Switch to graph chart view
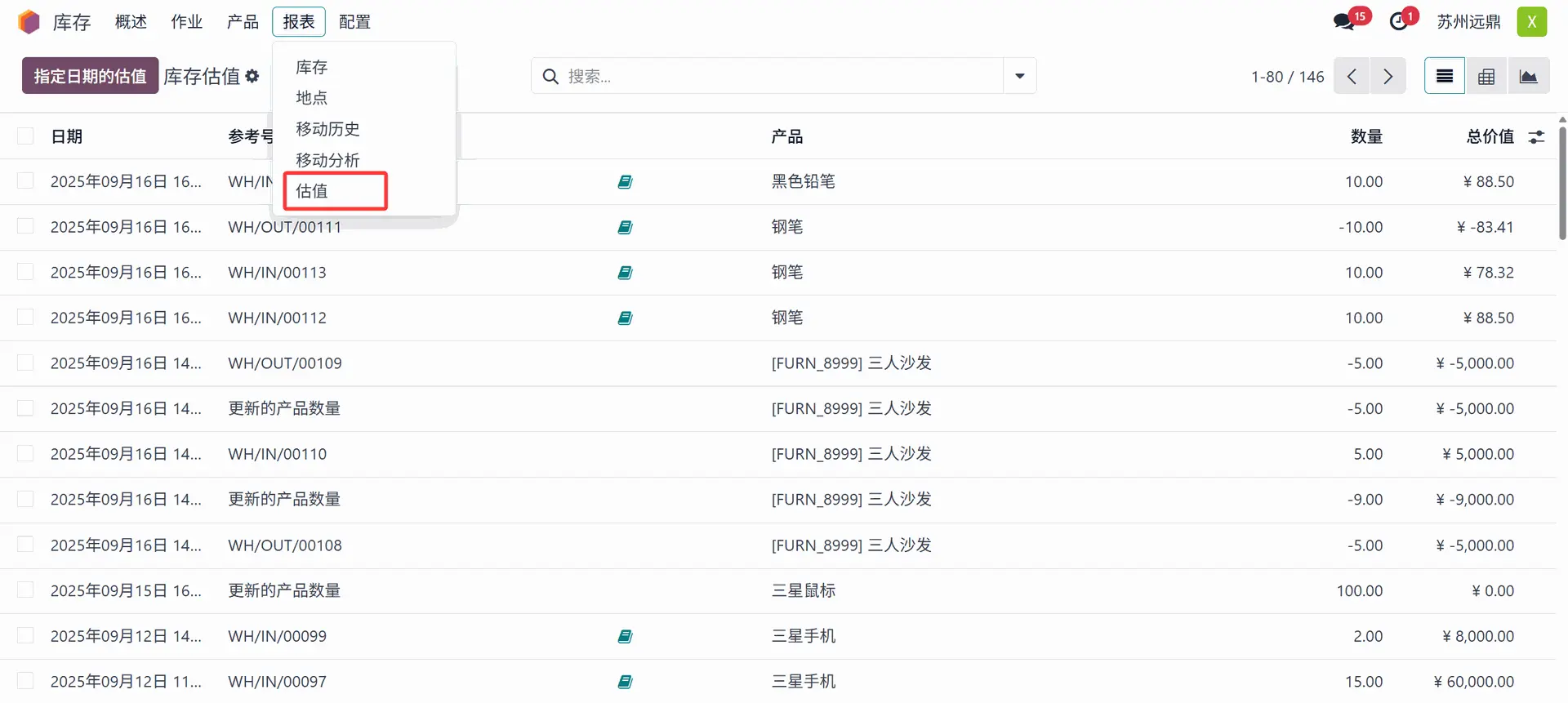This screenshot has height=703, width=1568. pyautogui.click(x=1528, y=76)
